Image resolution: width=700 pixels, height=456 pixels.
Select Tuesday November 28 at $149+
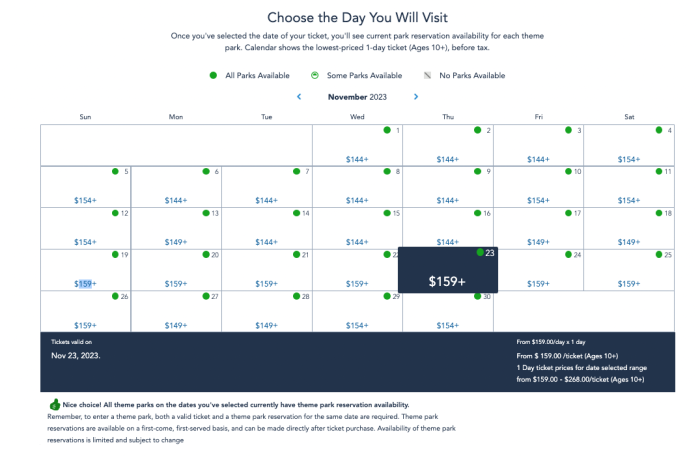(x=266, y=311)
